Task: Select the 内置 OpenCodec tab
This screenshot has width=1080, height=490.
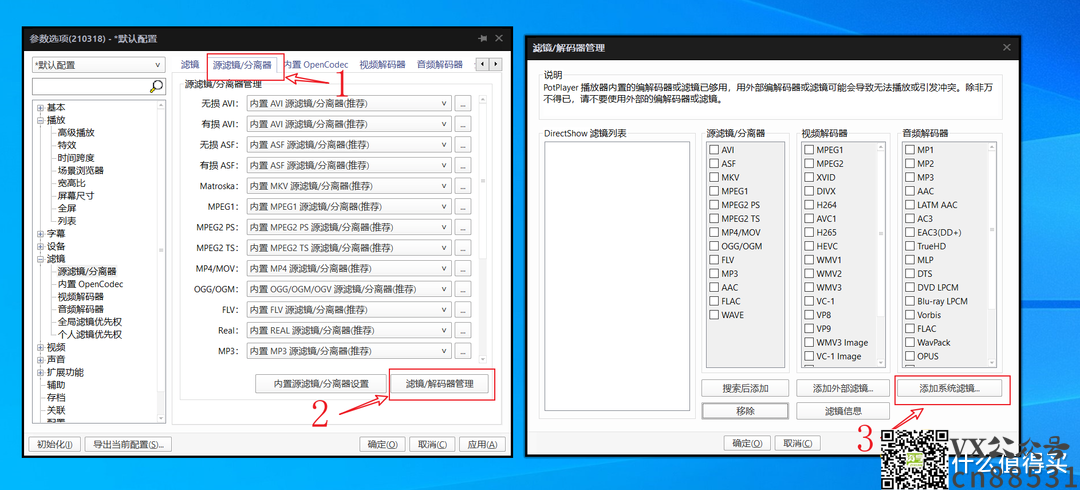Action: pyautogui.click(x=316, y=65)
